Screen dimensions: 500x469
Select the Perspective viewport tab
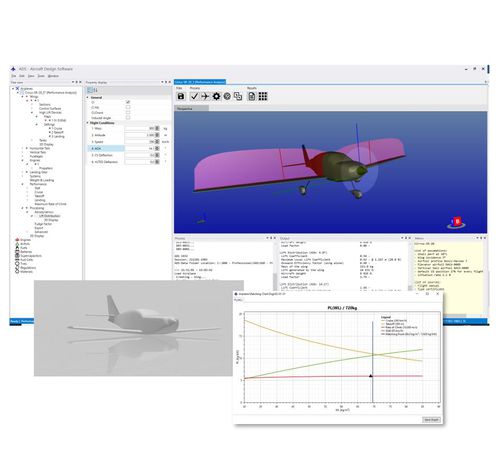pyautogui.click(x=191, y=109)
